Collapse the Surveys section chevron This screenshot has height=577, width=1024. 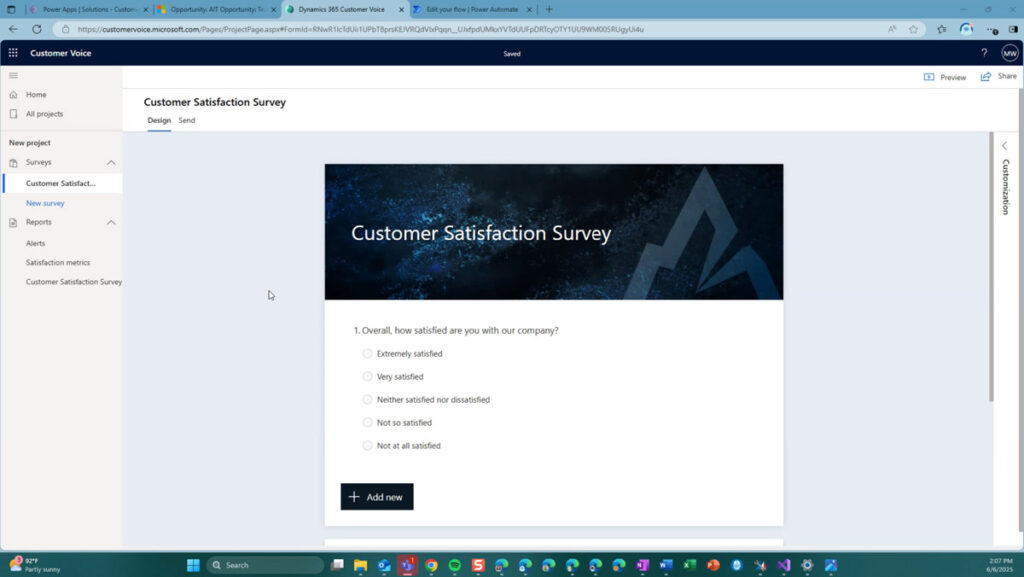click(x=111, y=163)
